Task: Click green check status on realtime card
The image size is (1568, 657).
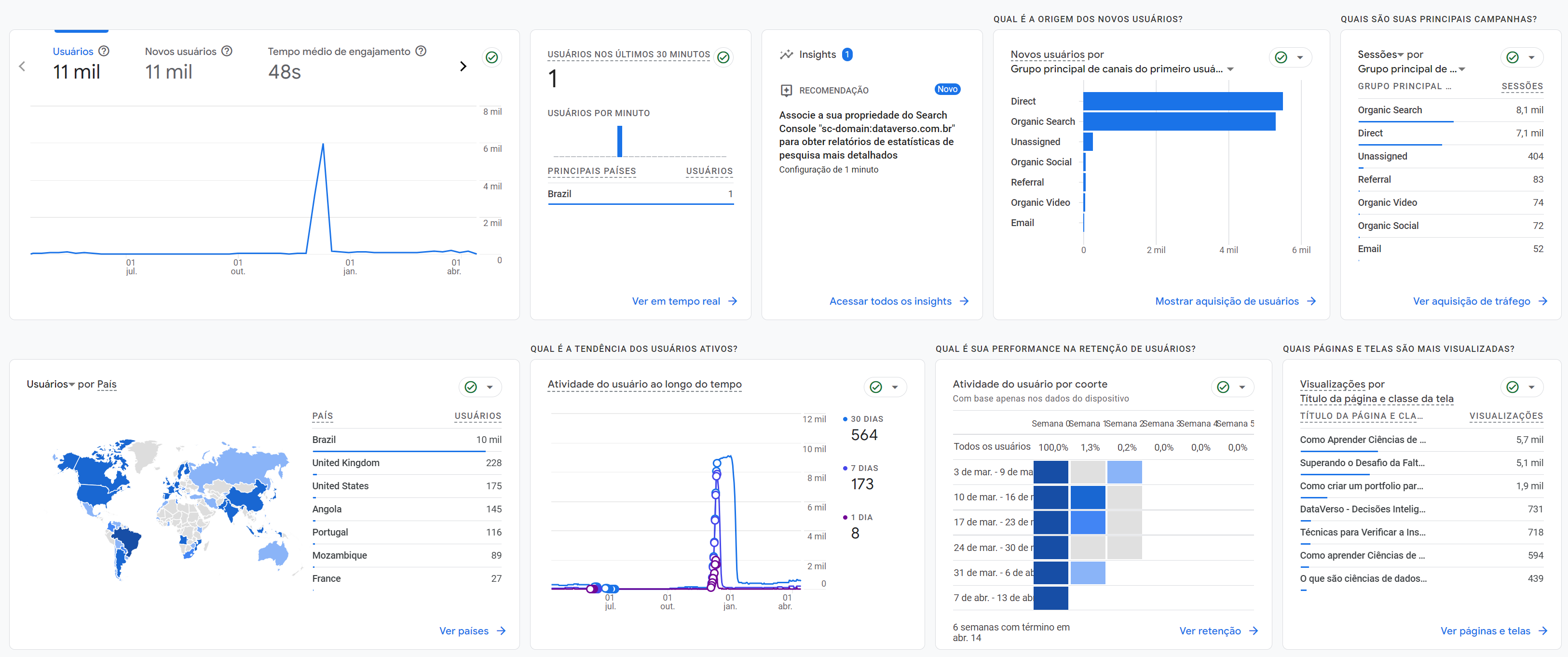Action: pos(723,57)
